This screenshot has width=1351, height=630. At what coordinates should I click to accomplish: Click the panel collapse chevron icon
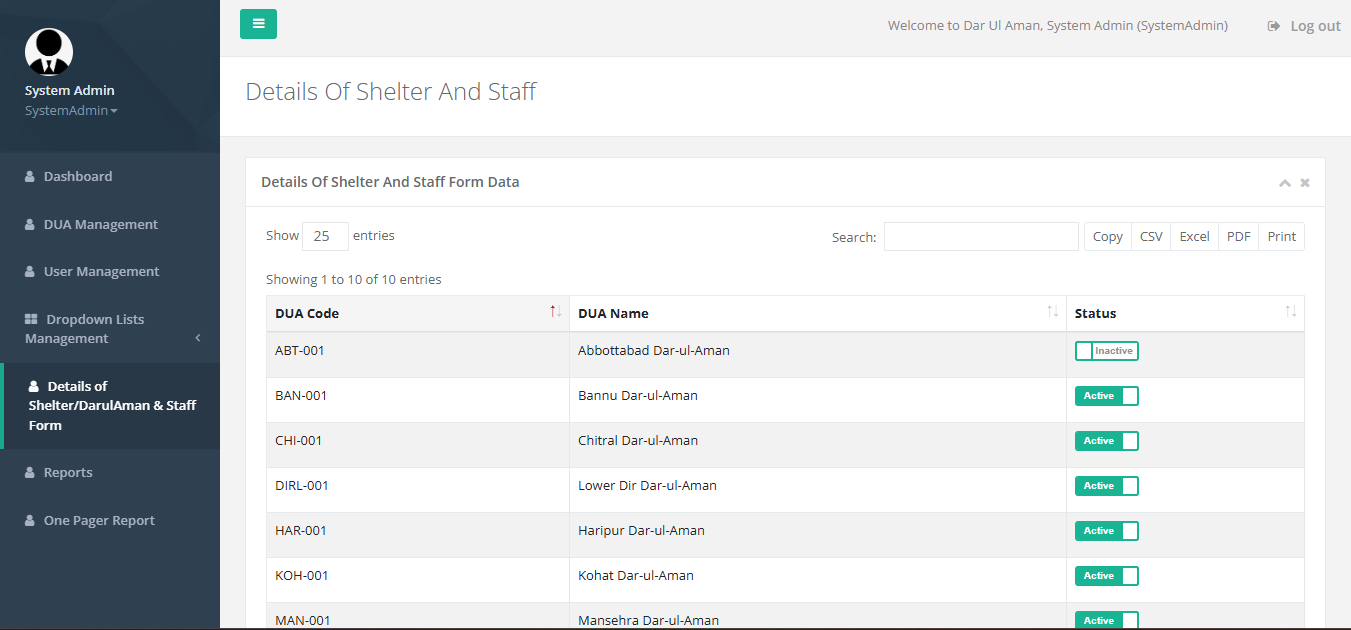tap(1284, 183)
